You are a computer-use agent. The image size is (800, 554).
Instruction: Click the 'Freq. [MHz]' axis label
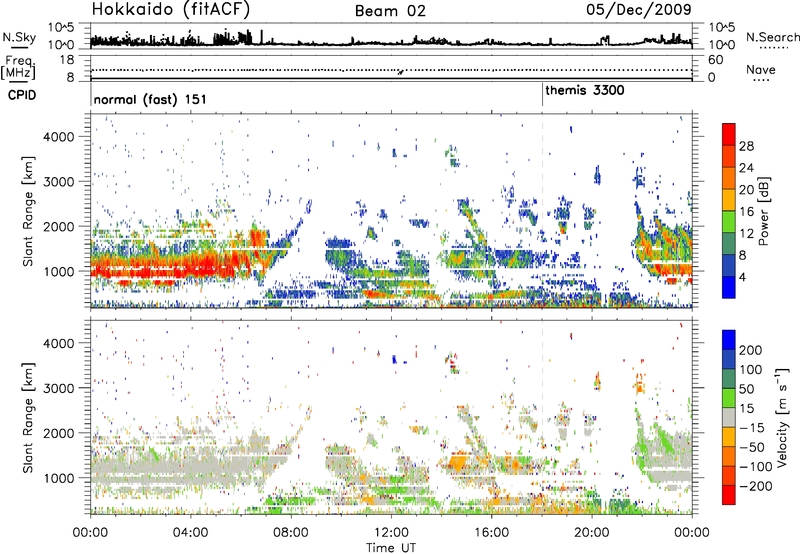pos(18,68)
